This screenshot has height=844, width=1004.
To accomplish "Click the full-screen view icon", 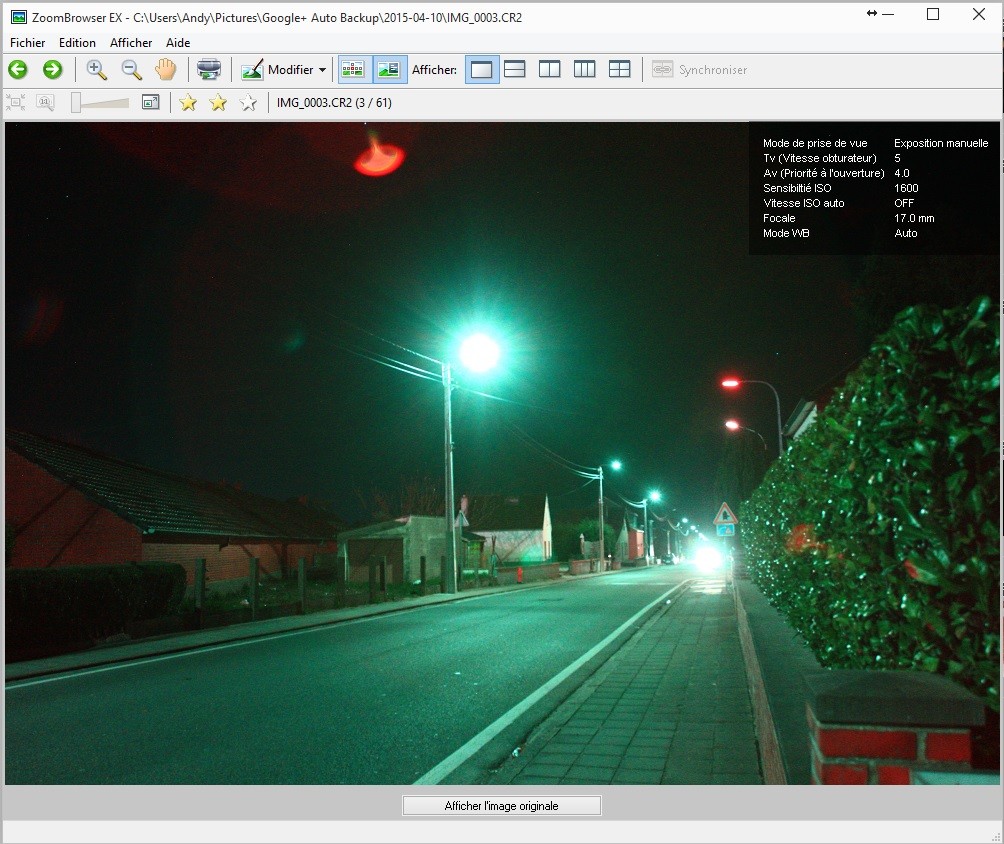I will click(x=150, y=102).
